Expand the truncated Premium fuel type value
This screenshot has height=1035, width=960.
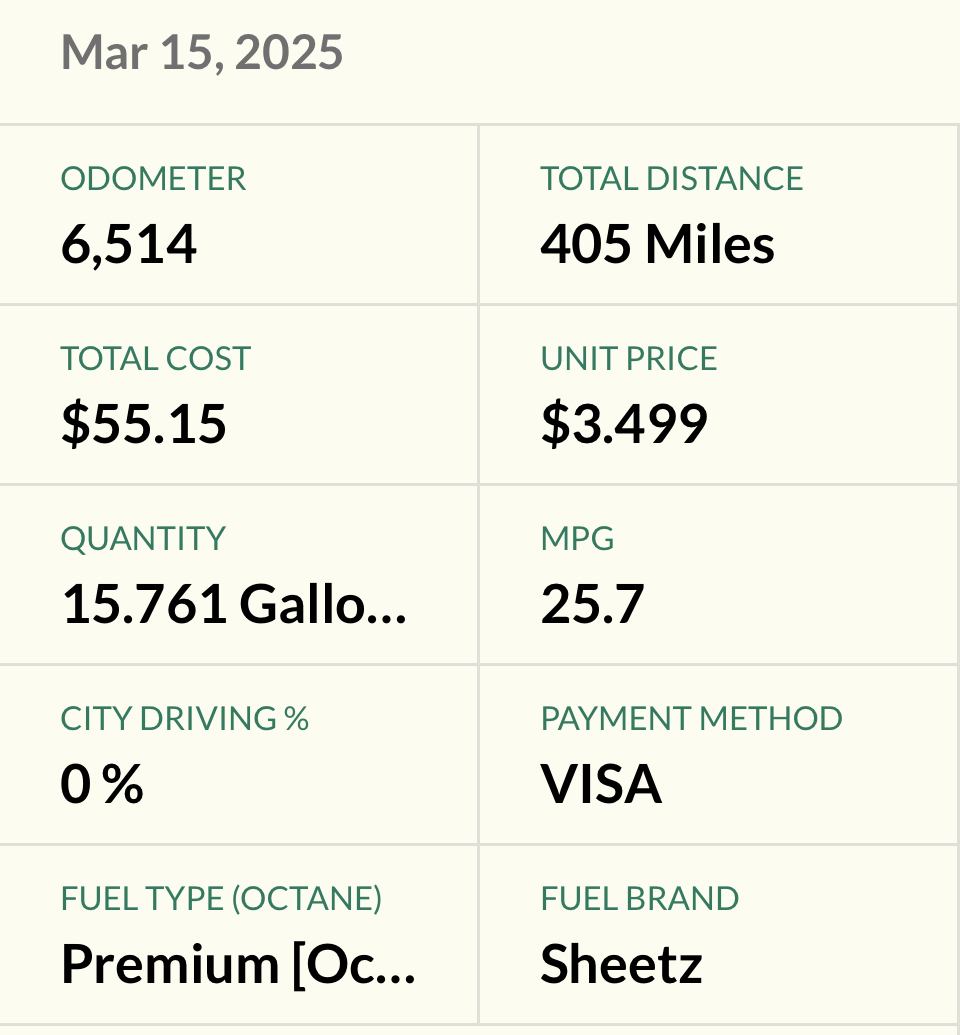click(238, 964)
